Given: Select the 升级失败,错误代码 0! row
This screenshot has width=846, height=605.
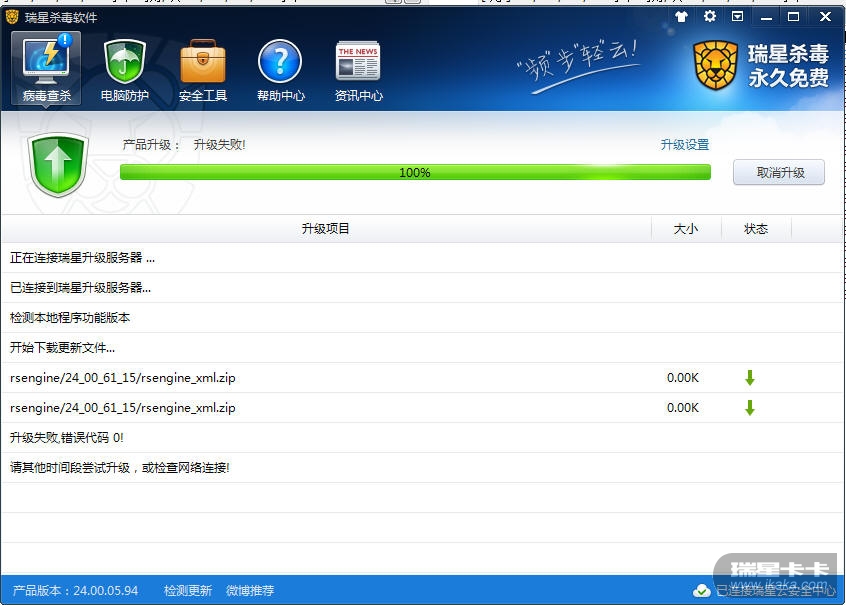Looking at the screenshot, I should coord(422,437).
